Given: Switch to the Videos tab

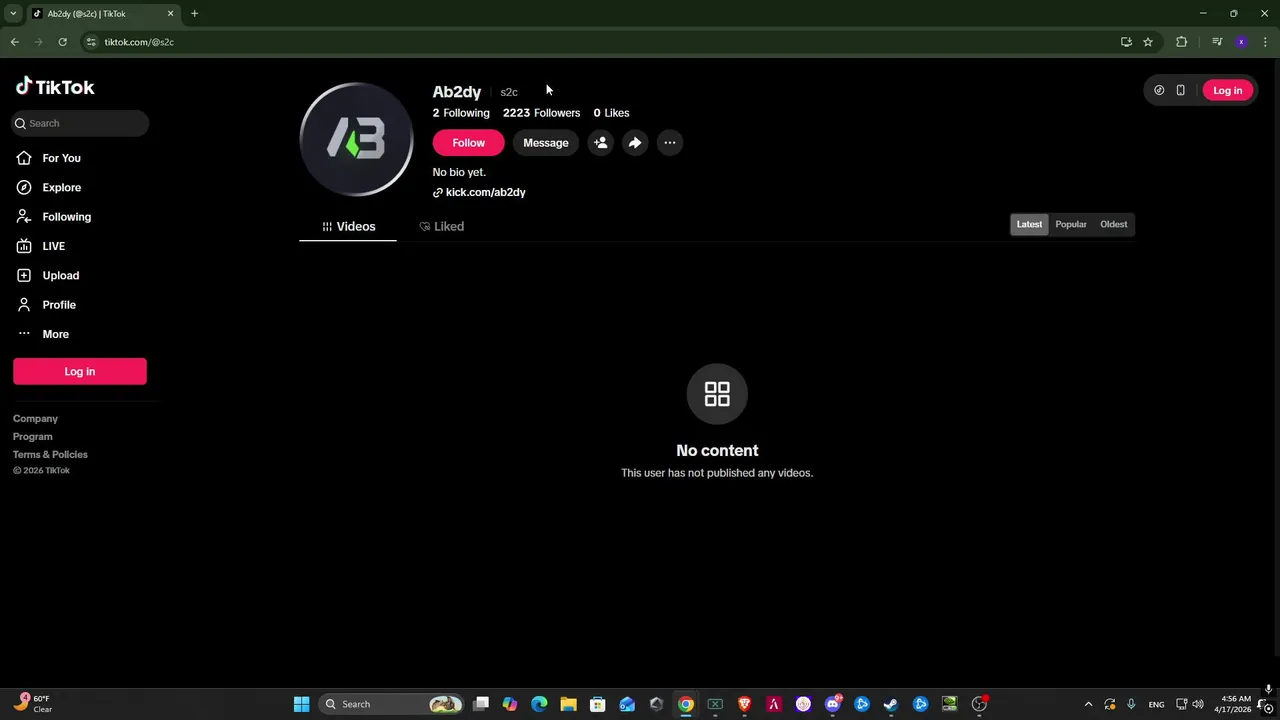Looking at the screenshot, I should 348,227.
